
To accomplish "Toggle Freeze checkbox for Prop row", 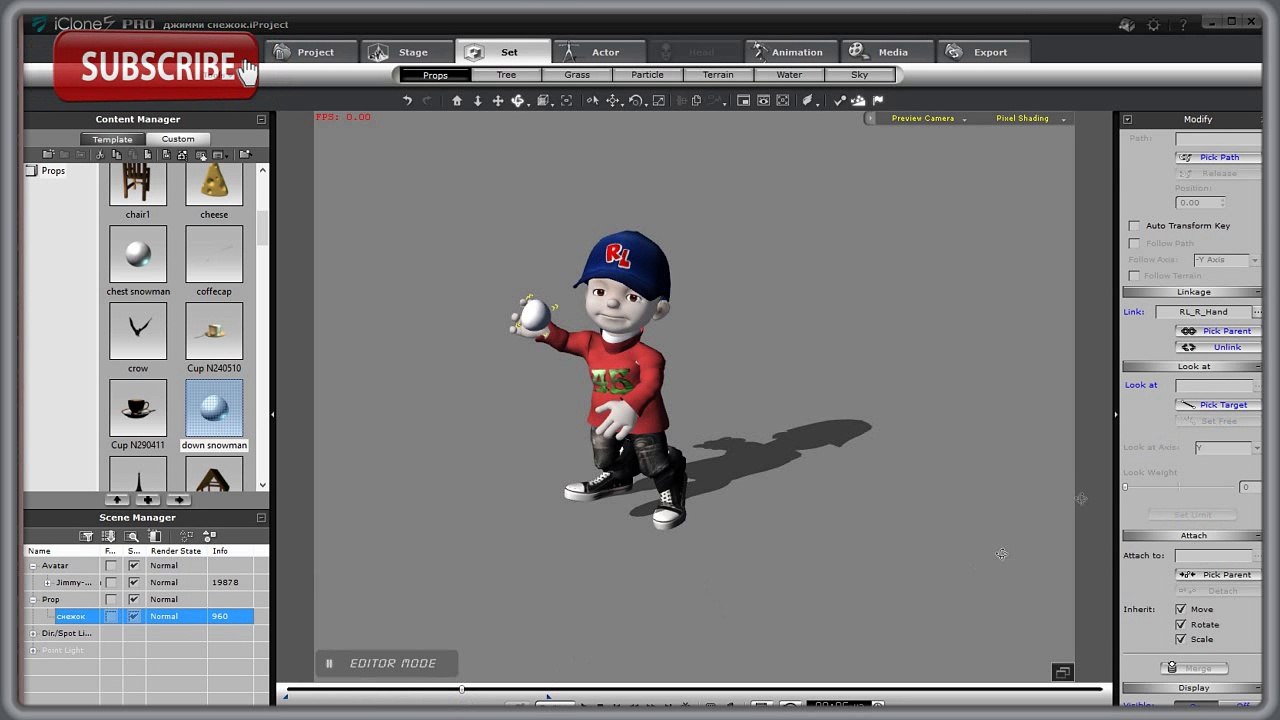I will tap(111, 599).
